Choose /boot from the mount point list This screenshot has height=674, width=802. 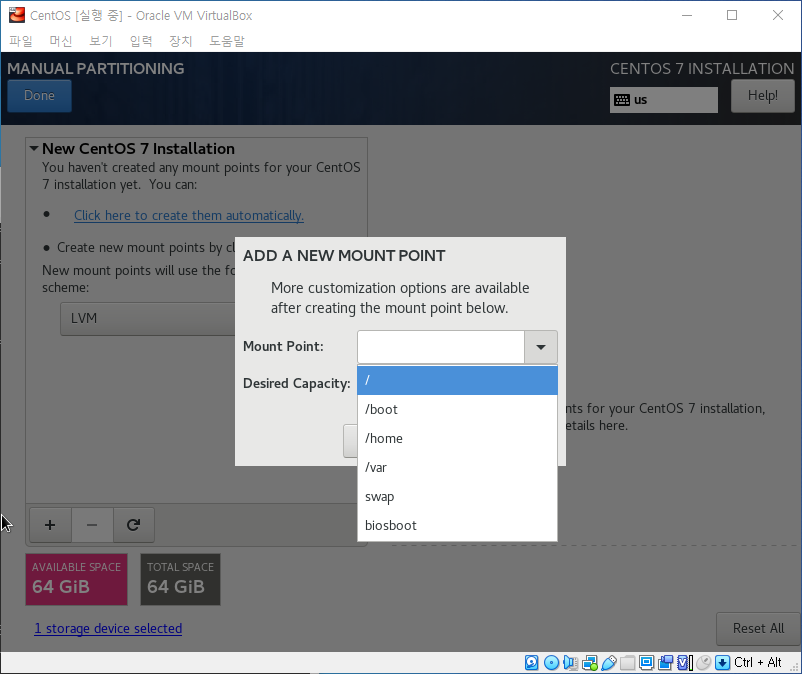click(x=457, y=410)
